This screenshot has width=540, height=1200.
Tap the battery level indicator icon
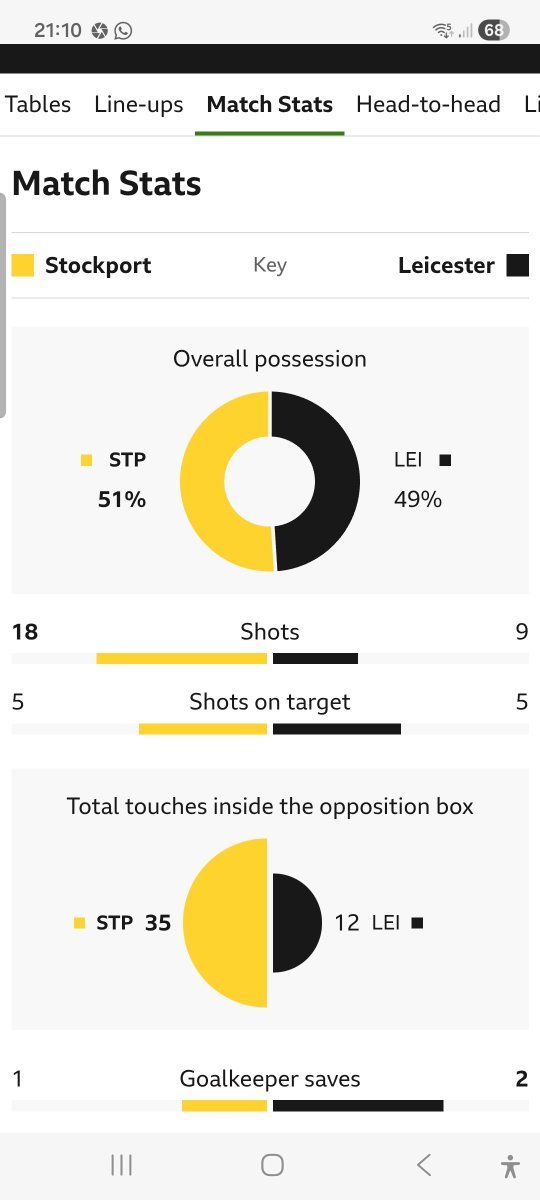[493, 30]
